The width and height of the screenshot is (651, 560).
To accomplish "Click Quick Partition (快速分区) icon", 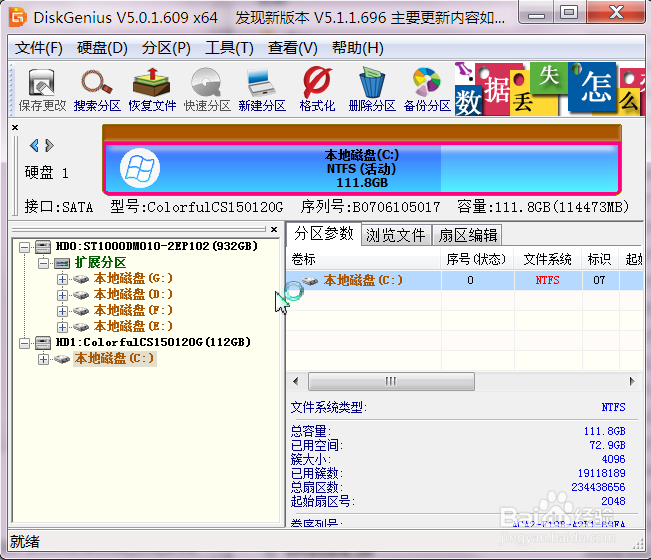I will tap(207, 90).
